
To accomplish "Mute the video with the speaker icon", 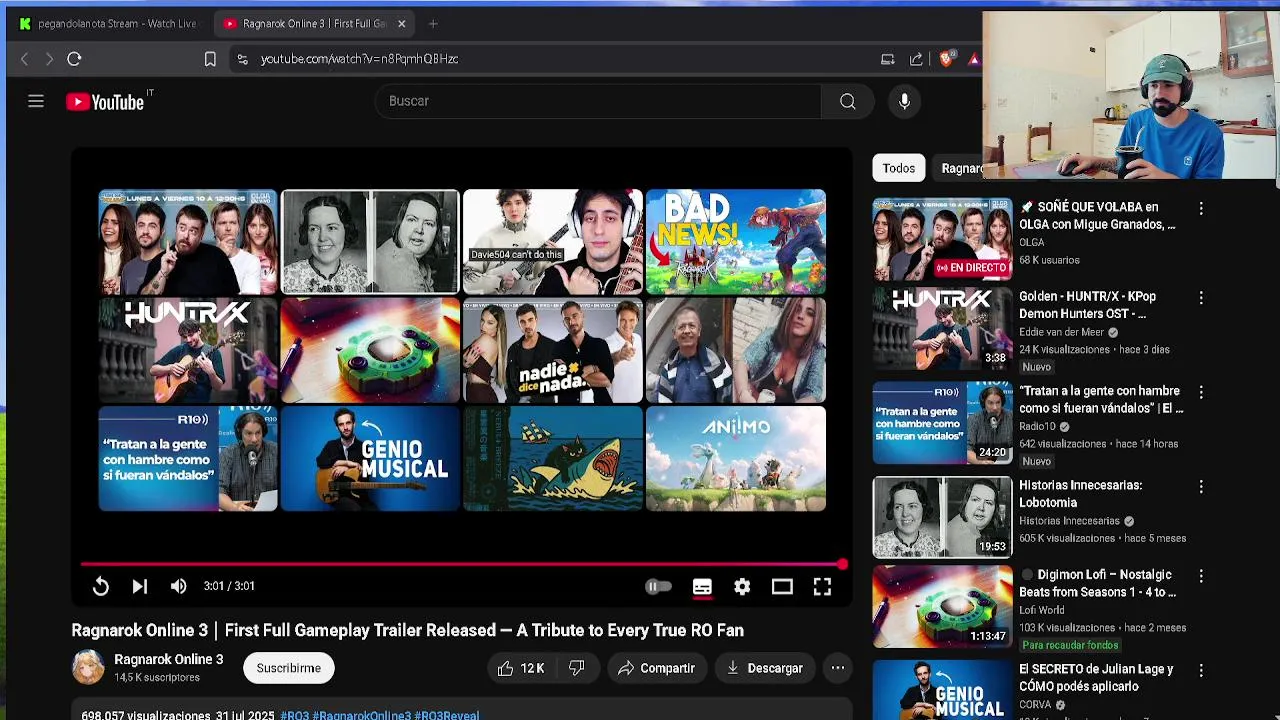I will coord(179,587).
